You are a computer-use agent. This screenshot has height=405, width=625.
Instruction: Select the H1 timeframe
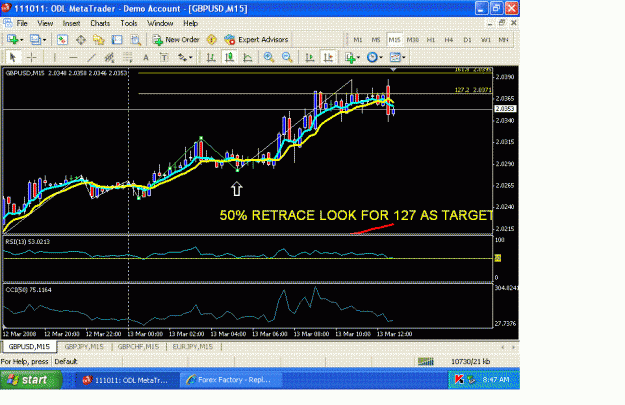tap(430, 40)
